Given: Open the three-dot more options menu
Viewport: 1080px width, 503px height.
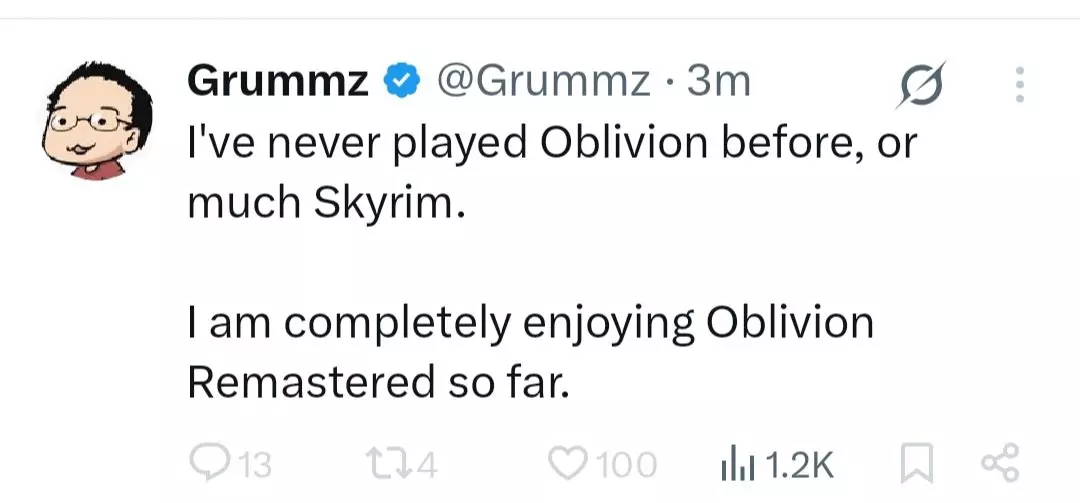Looking at the screenshot, I should coord(1019,85).
